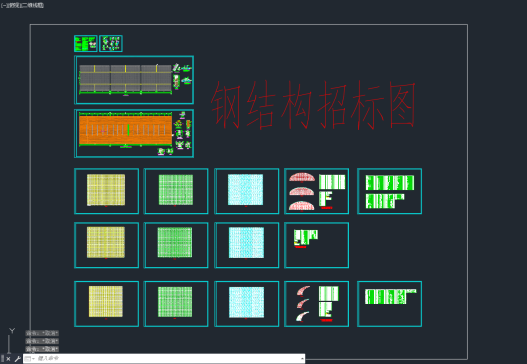Select first-row green grid sheet
This screenshot has width=527, height=364.
click(x=176, y=191)
